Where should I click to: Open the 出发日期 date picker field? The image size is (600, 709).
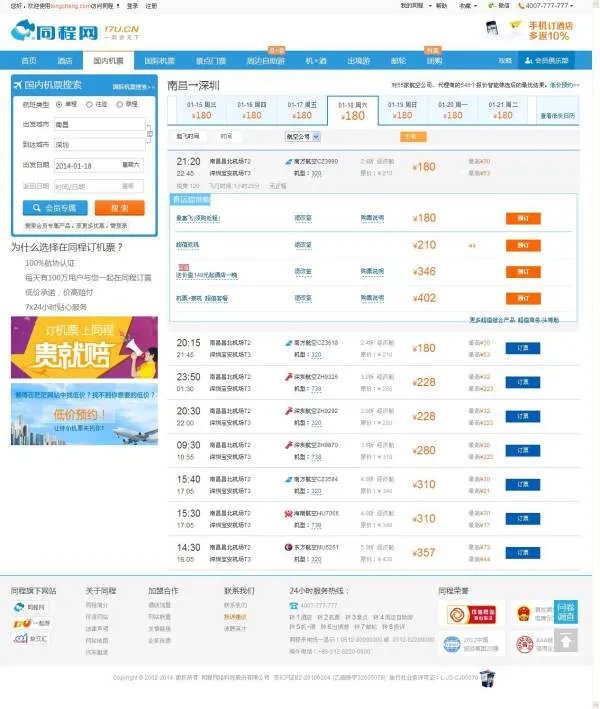coord(99,165)
